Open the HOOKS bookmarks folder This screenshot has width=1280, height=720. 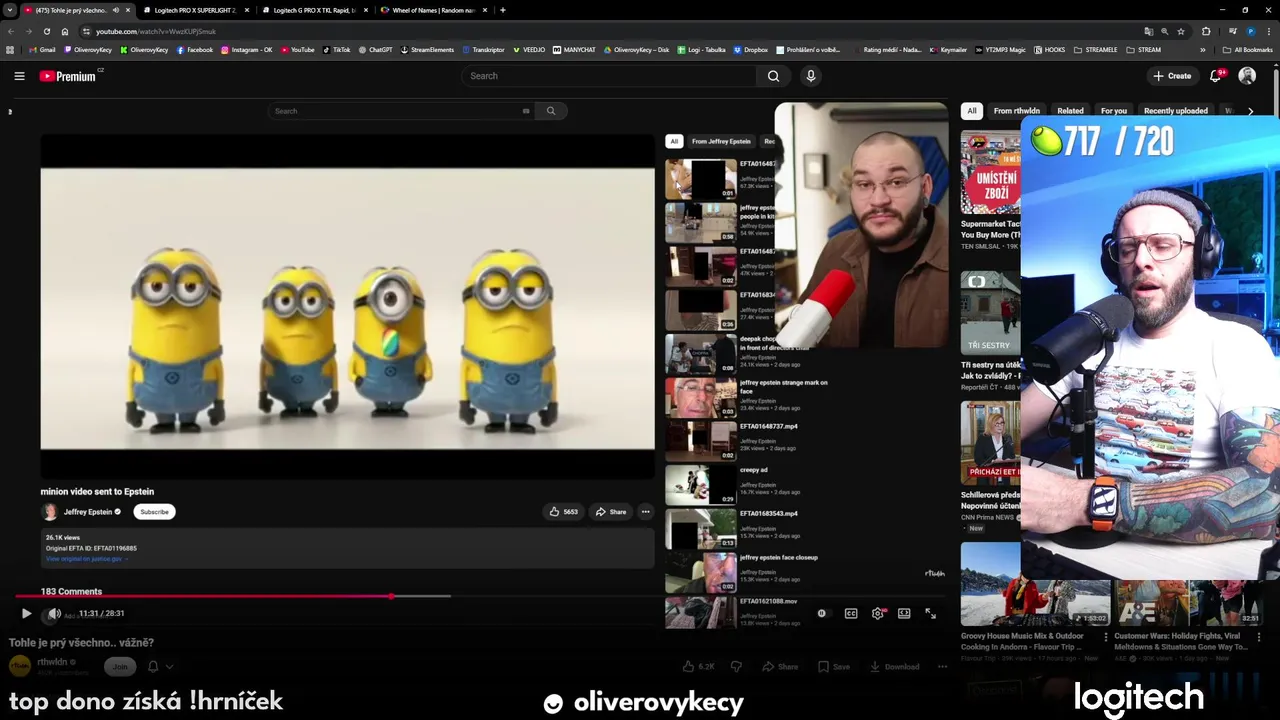pos(1049,49)
